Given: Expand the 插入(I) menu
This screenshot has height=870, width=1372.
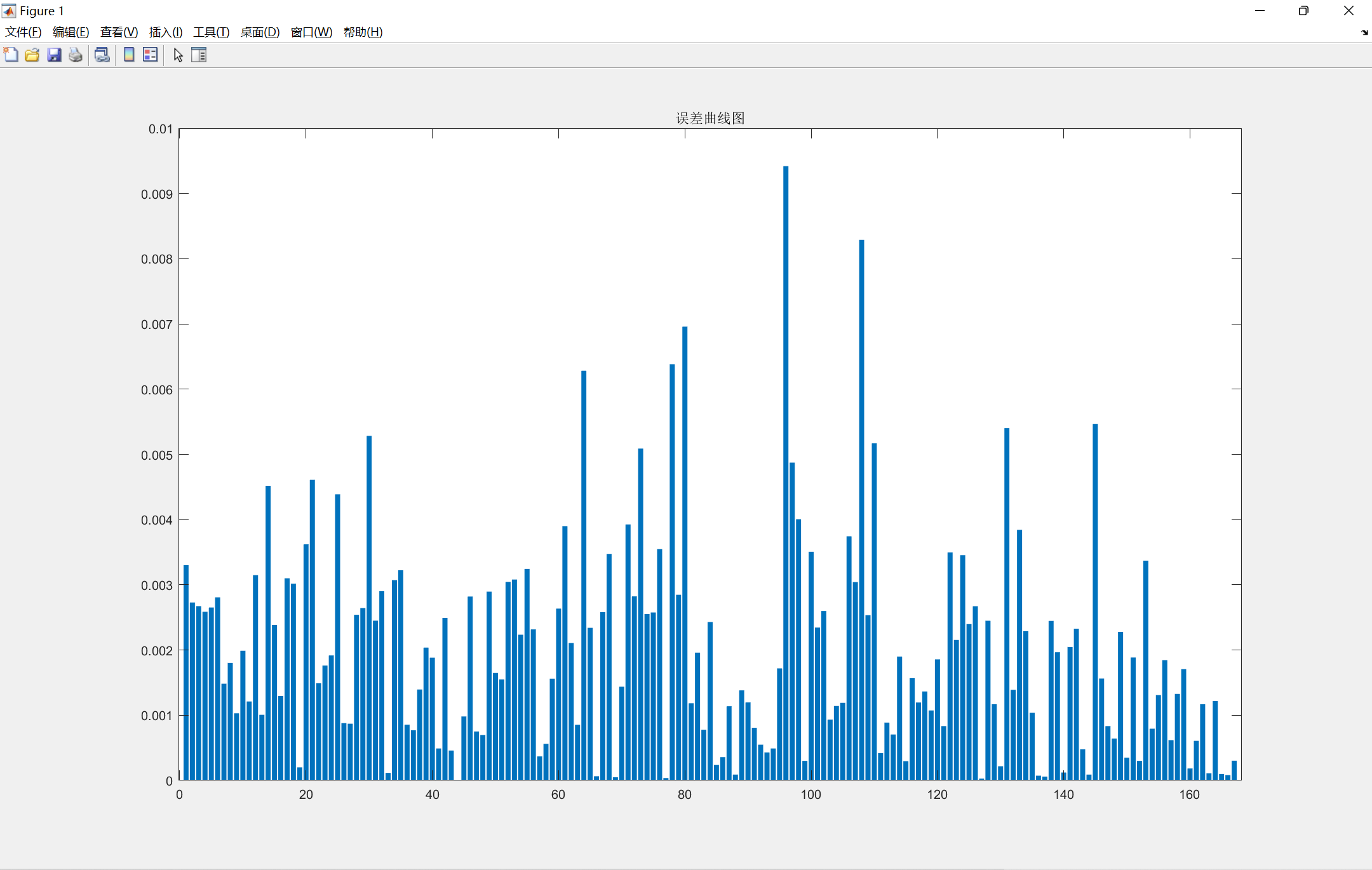Looking at the screenshot, I should point(166,32).
